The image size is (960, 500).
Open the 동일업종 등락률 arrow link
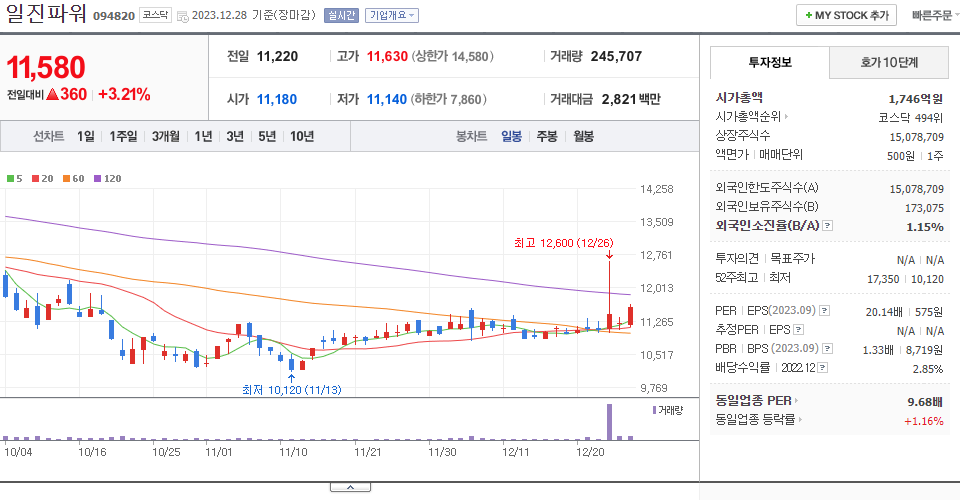(800, 420)
